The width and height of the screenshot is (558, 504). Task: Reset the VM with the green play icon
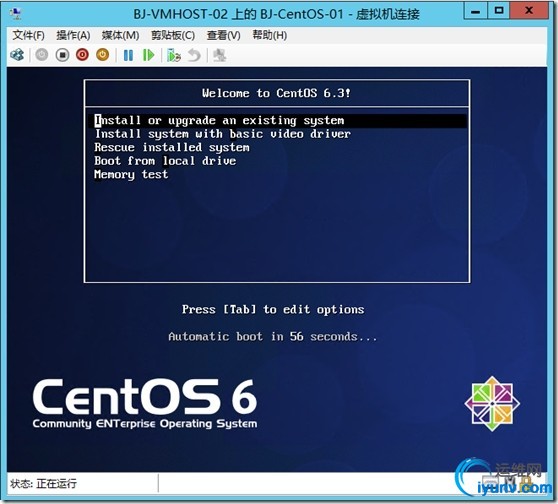pos(148,55)
